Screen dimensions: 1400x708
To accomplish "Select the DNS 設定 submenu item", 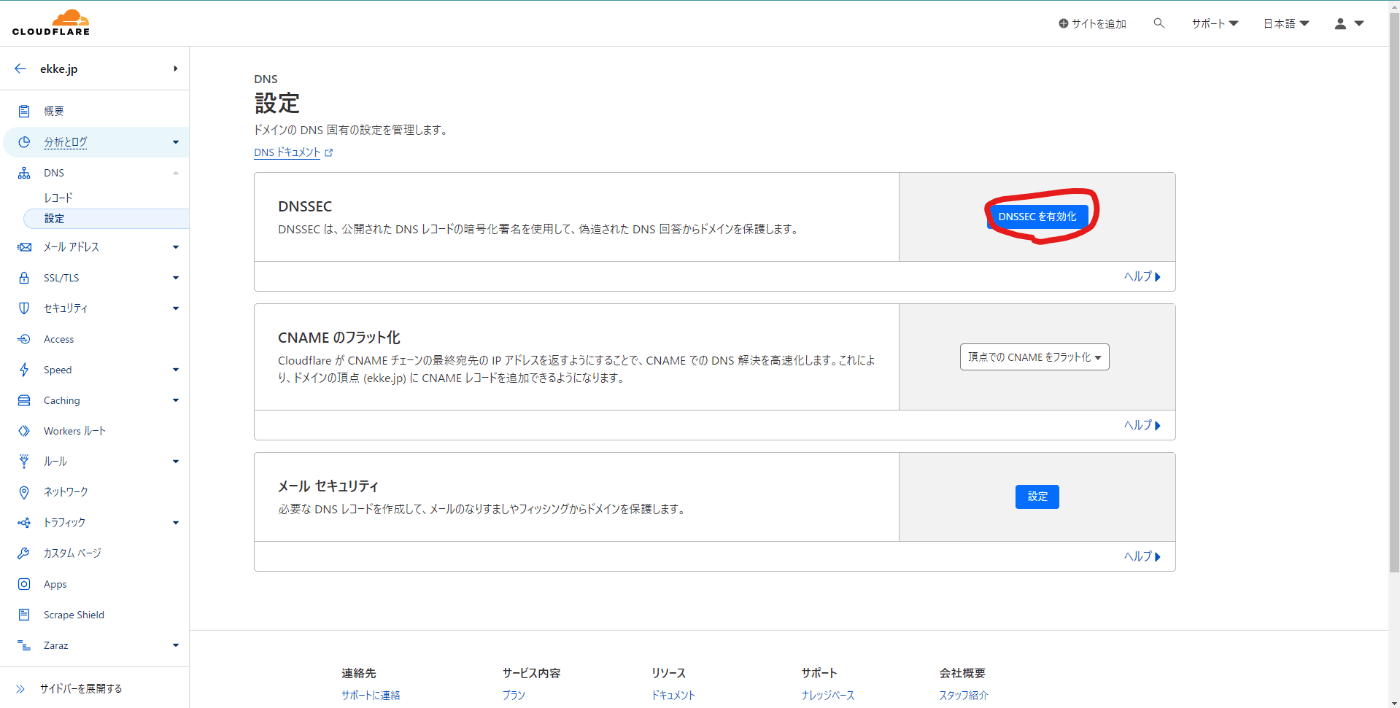I will click(54, 218).
